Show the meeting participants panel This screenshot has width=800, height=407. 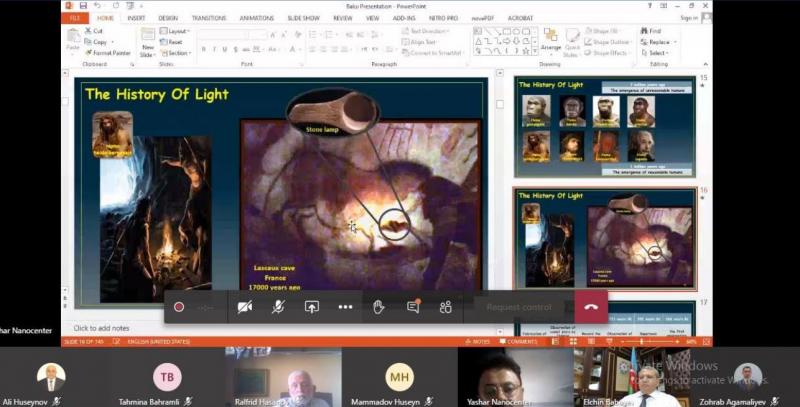point(445,307)
